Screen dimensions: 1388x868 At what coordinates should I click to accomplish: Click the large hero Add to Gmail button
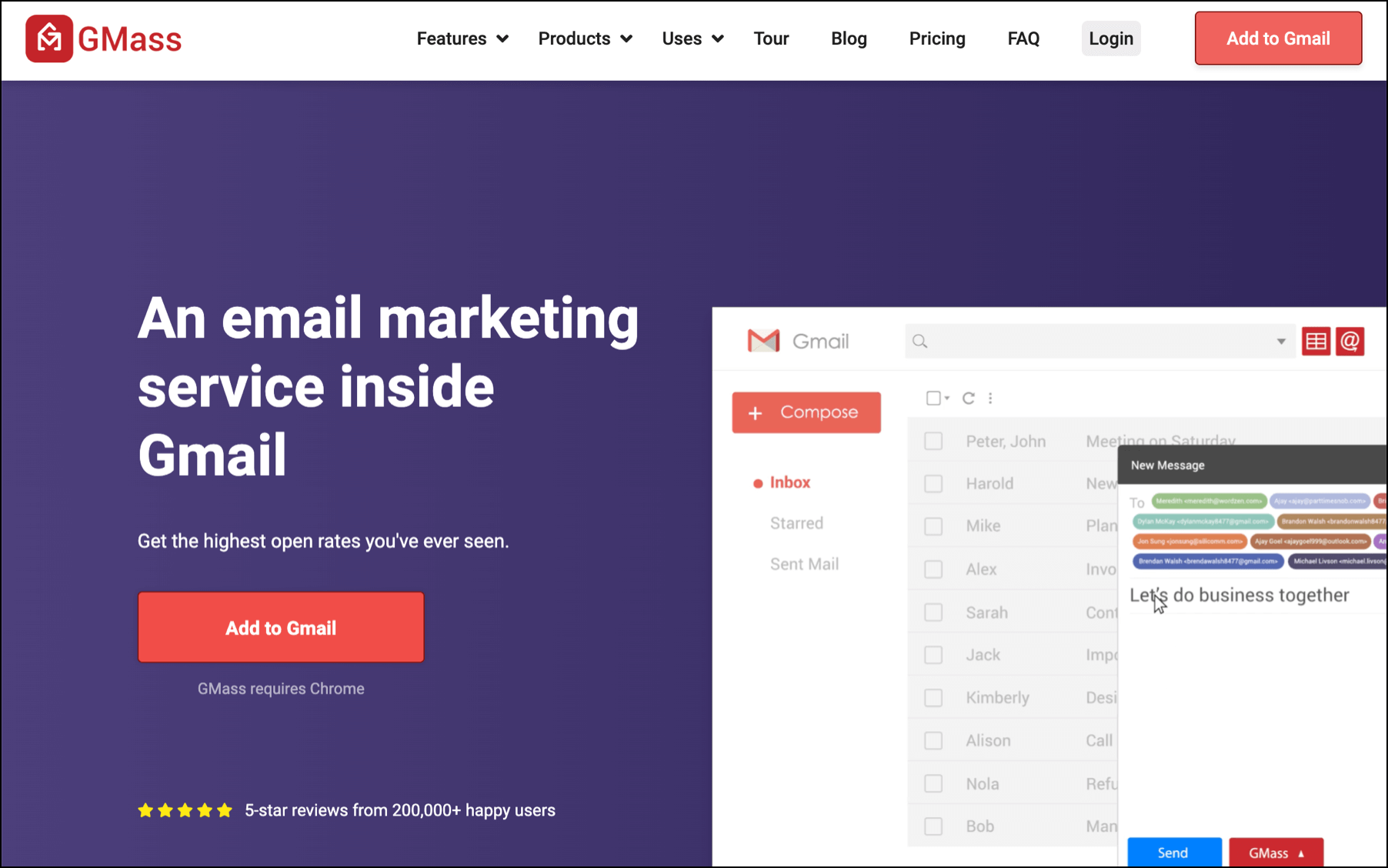[x=281, y=627]
